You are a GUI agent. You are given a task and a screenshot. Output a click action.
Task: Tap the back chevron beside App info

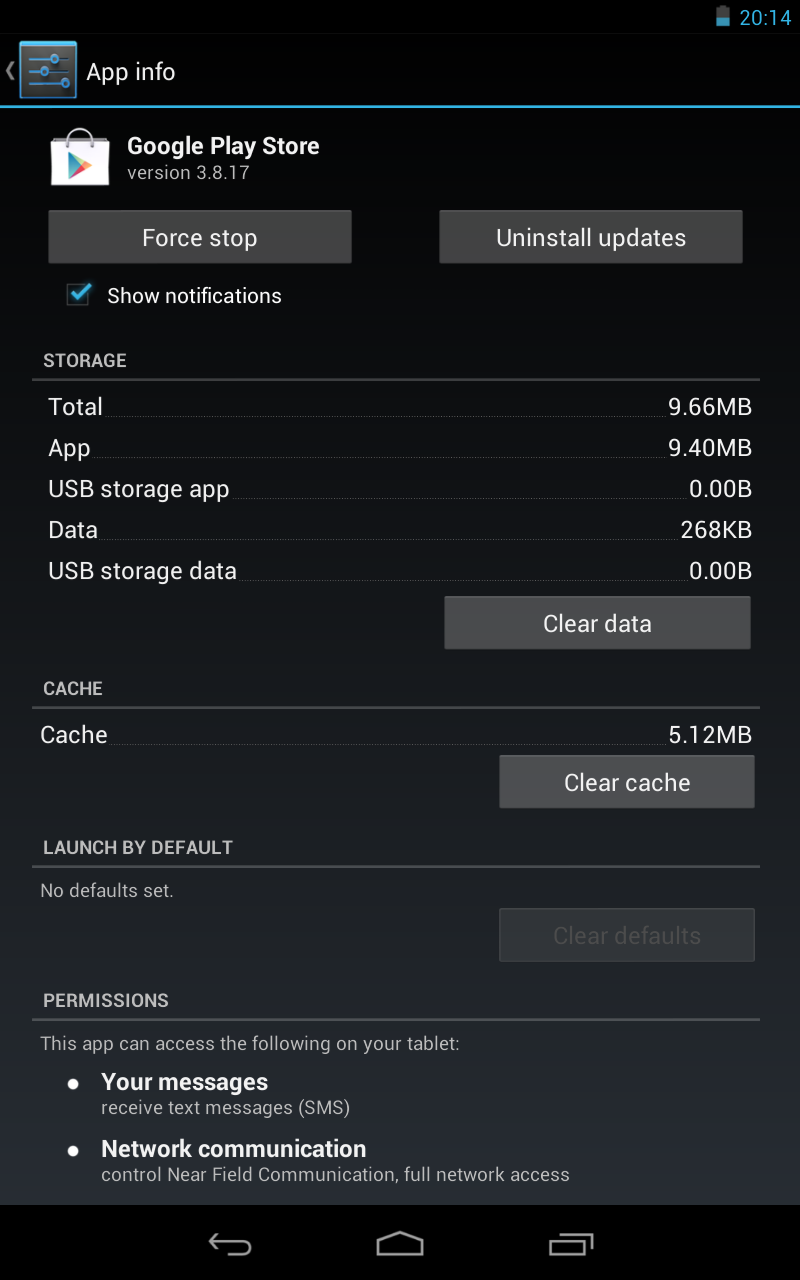pyautogui.click(x=10, y=70)
